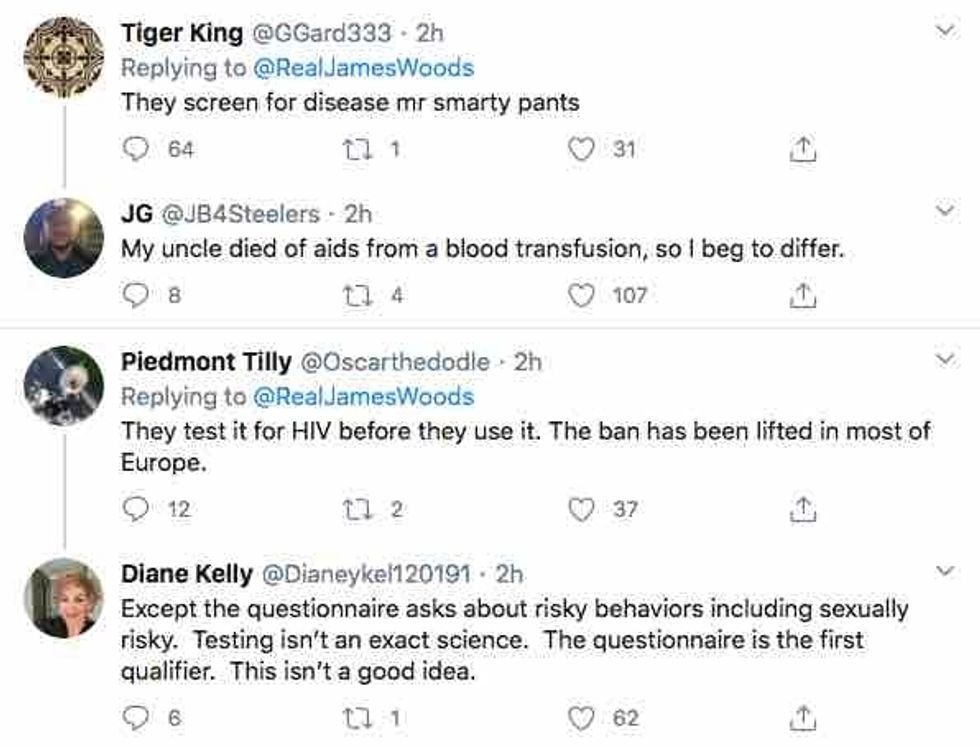980x748 pixels.
Task: Retweet Tiger King's tweet
Action: 355,150
